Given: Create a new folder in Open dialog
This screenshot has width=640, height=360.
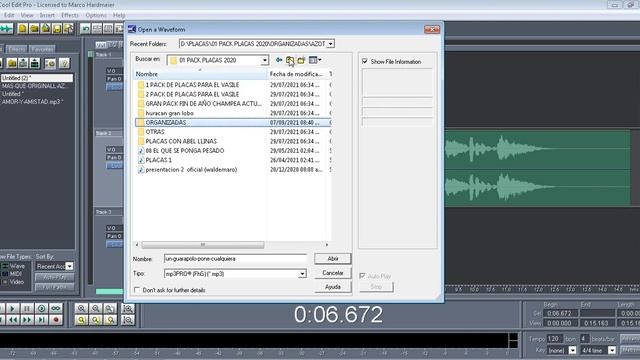Looking at the screenshot, I should [x=301, y=60].
